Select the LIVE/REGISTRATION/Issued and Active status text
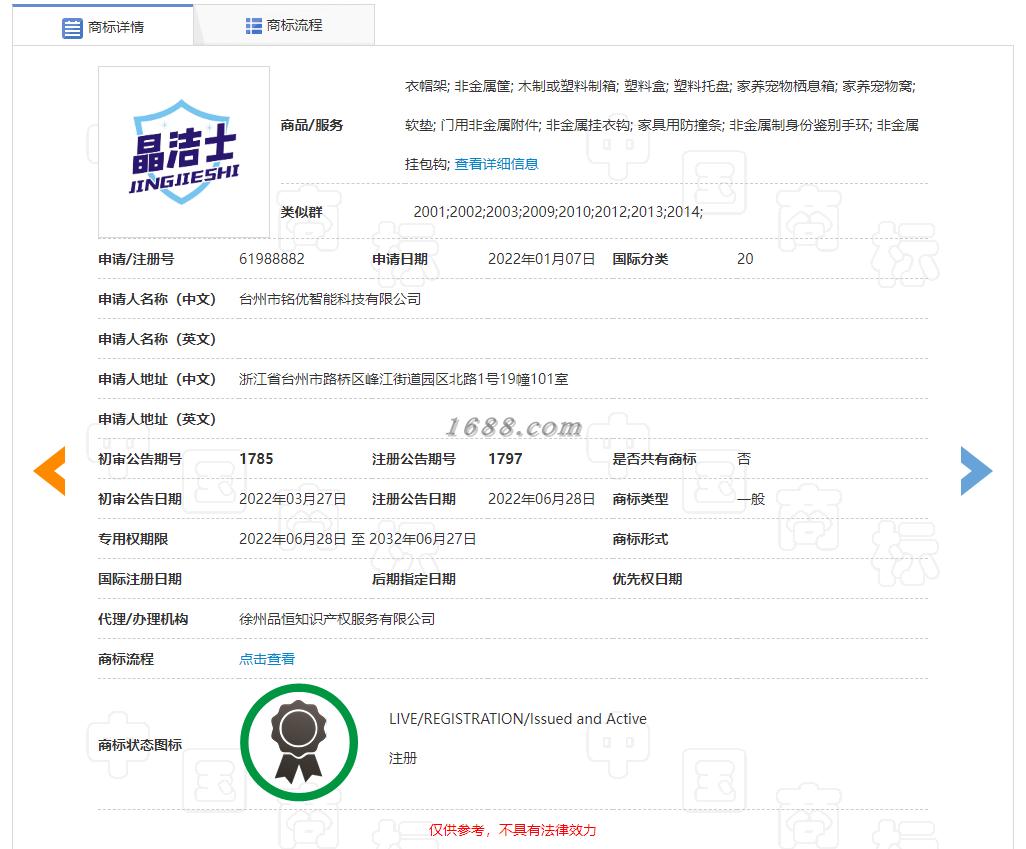The image size is (1026, 849). (x=518, y=719)
